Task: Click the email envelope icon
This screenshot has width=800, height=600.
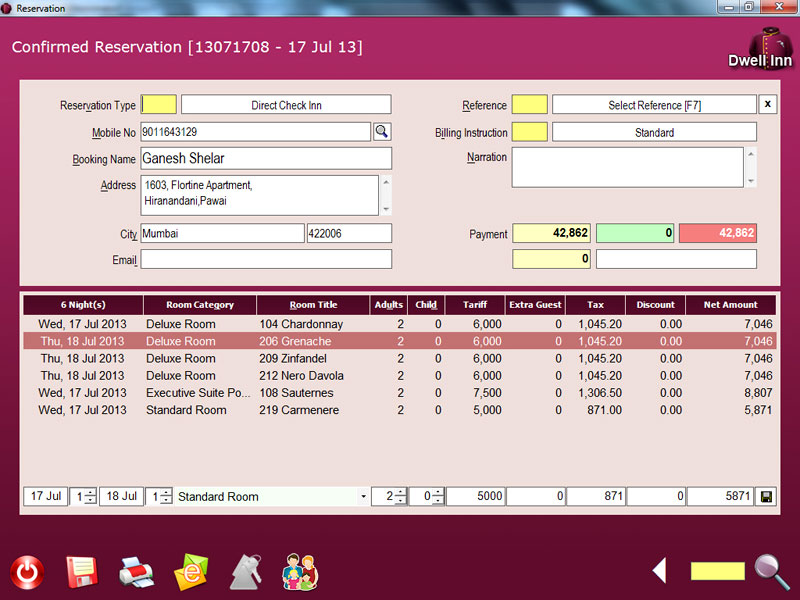Action: (190, 572)
